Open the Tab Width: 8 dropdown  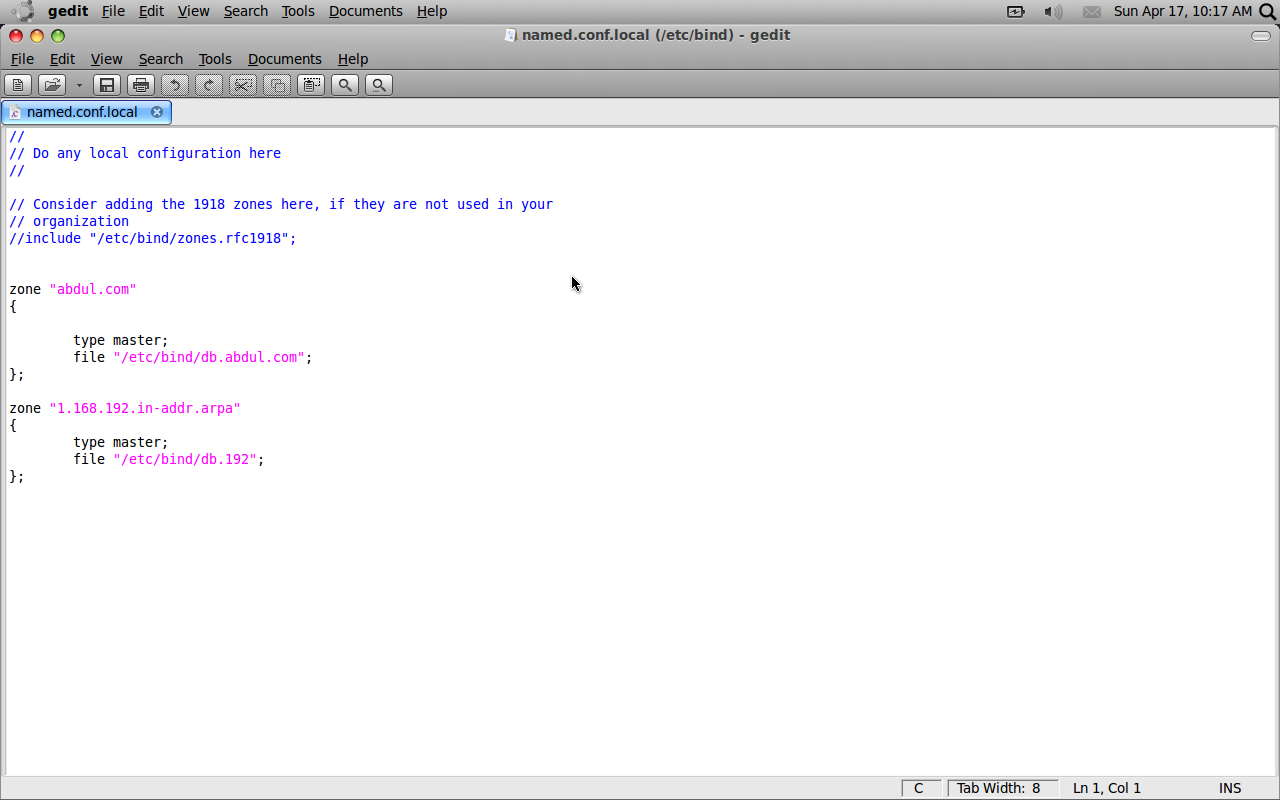tap(1002, 788)
